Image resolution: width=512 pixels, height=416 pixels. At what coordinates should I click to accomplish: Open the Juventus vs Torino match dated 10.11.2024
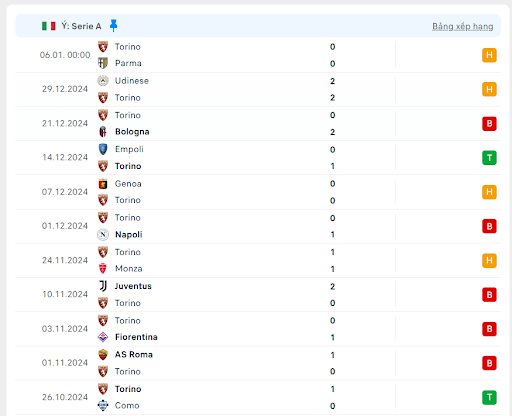(x=258, y=294)
